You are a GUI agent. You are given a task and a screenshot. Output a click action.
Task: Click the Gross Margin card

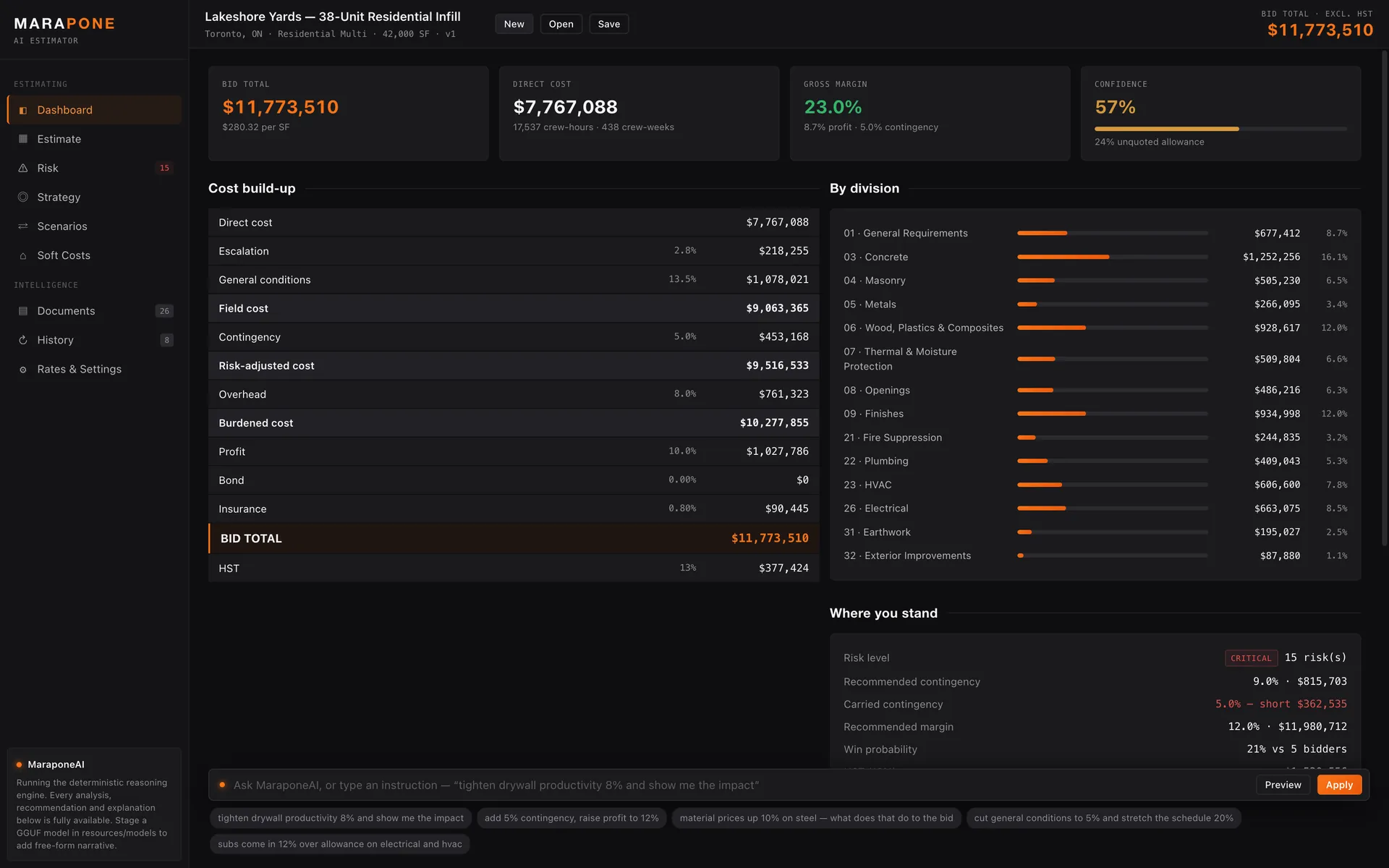(930, 114)
